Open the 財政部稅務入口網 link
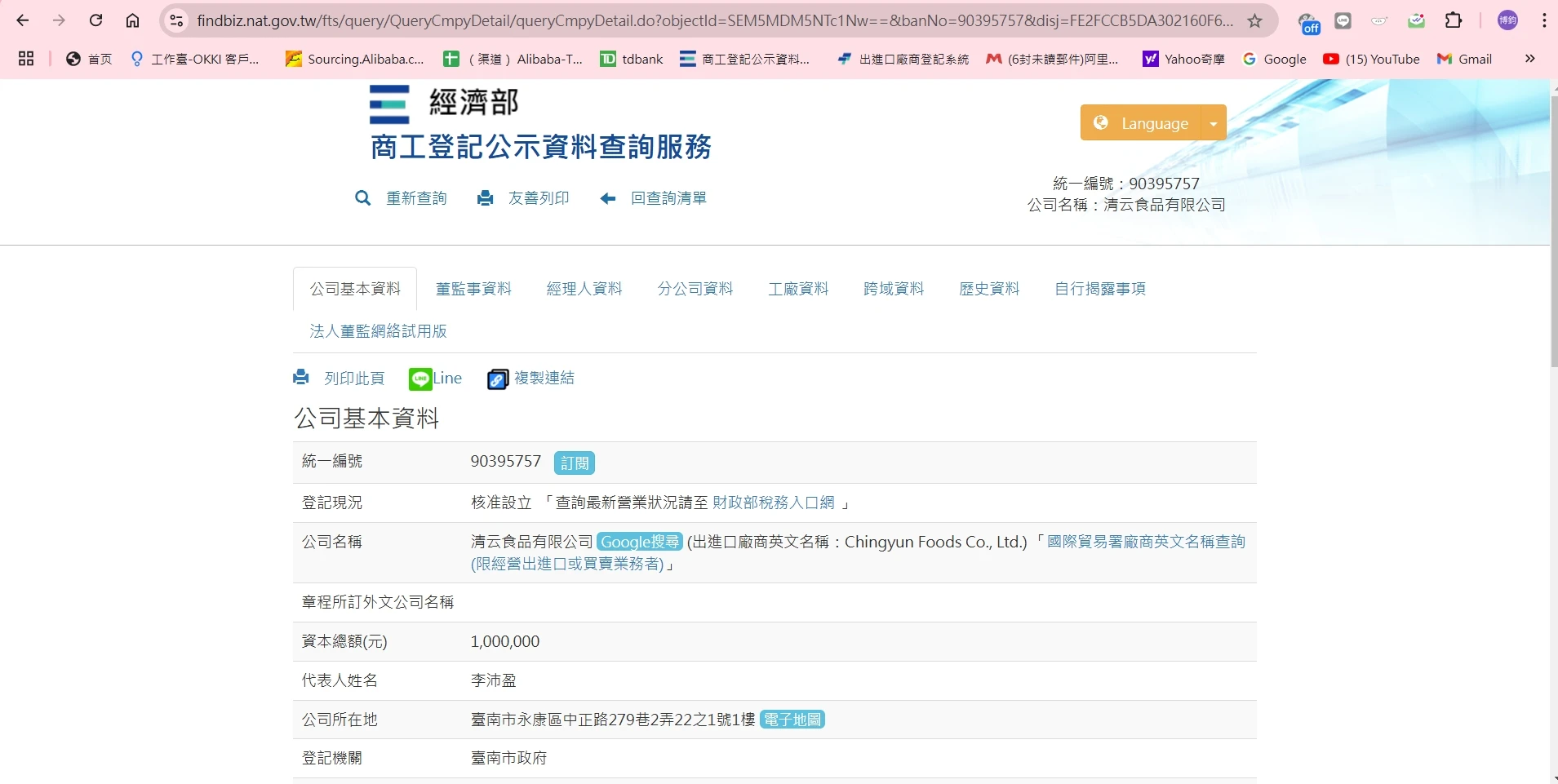This screenshot has width=1558, height=784. [x=773, y=503]
